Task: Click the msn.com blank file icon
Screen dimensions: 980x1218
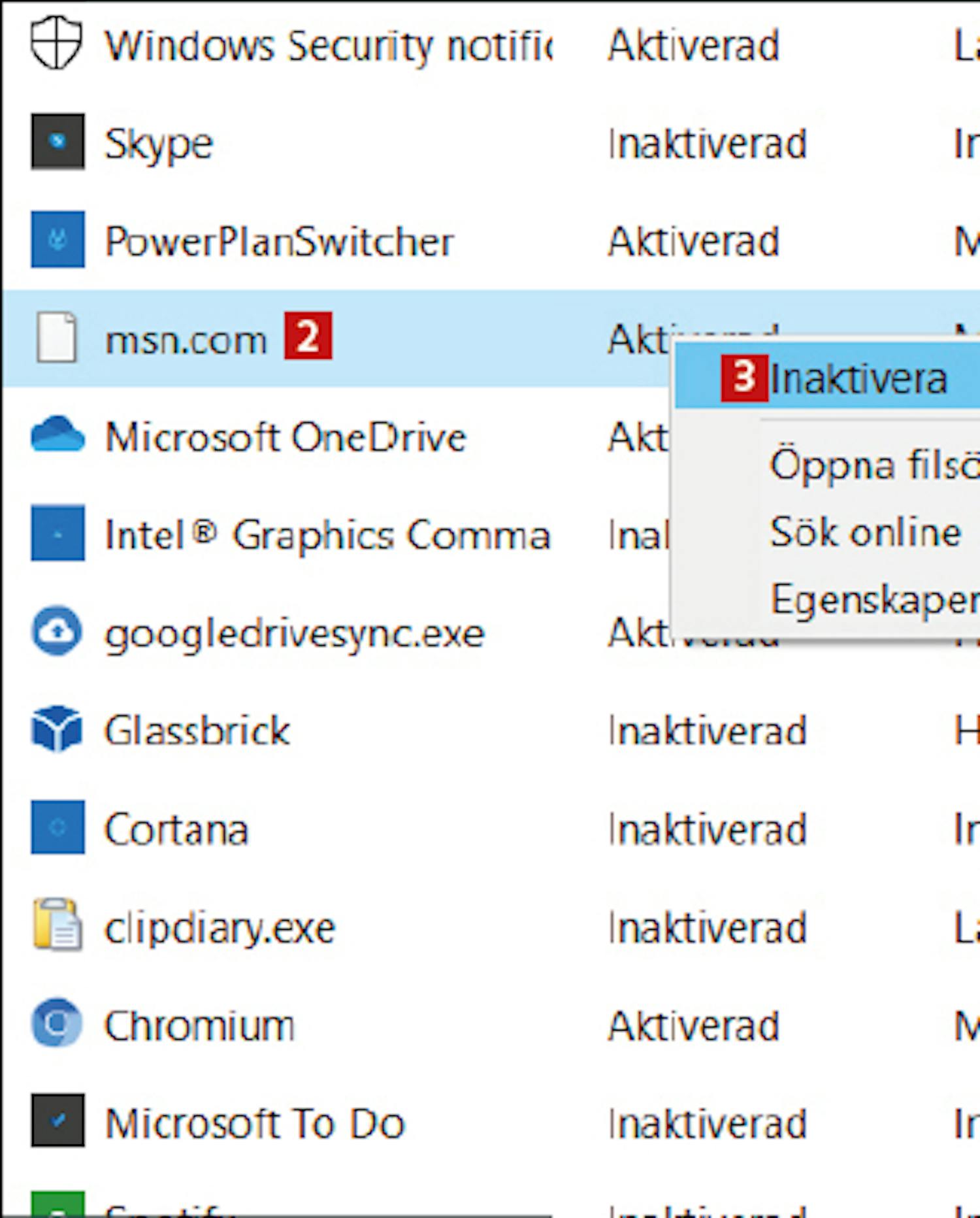Action: pyautogui.click(x=57, y=337)
